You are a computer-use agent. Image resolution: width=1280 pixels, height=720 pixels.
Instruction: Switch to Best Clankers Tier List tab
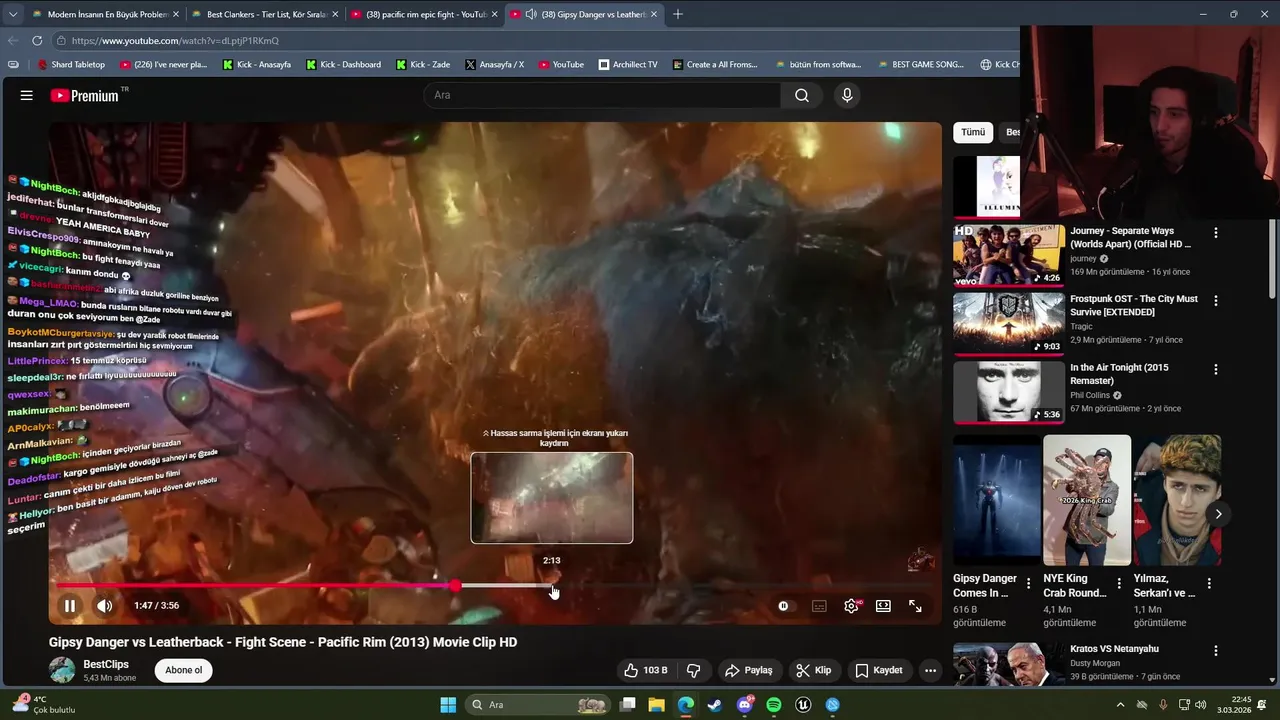coord(264,14)
